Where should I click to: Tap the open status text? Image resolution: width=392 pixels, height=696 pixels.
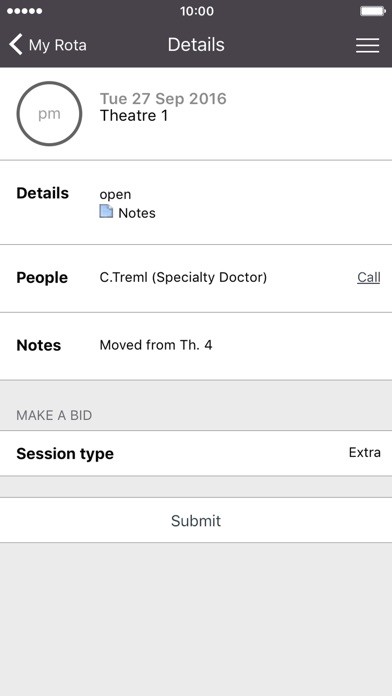tap(115, 195)
